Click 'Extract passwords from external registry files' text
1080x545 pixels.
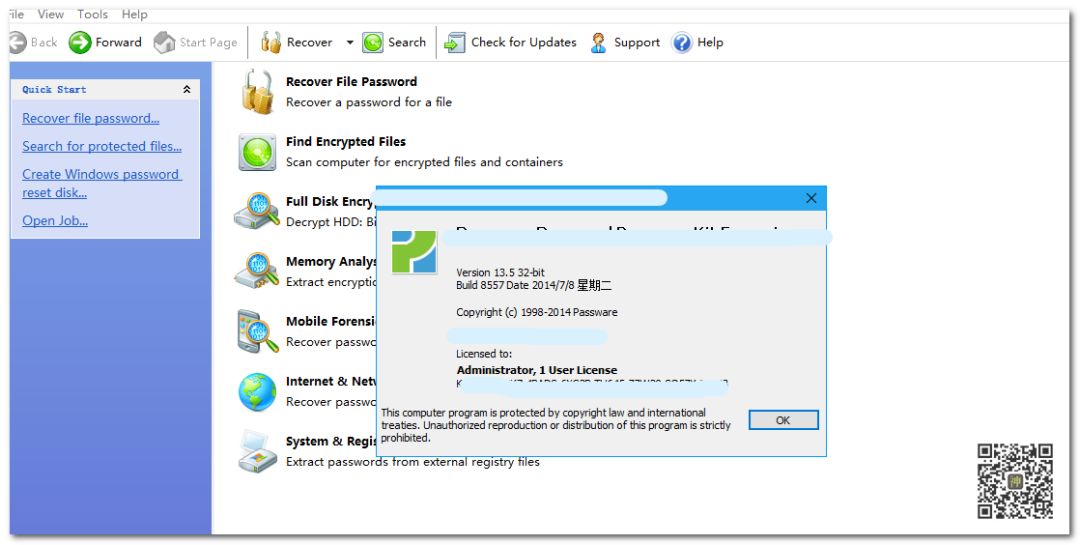(413, 462)
